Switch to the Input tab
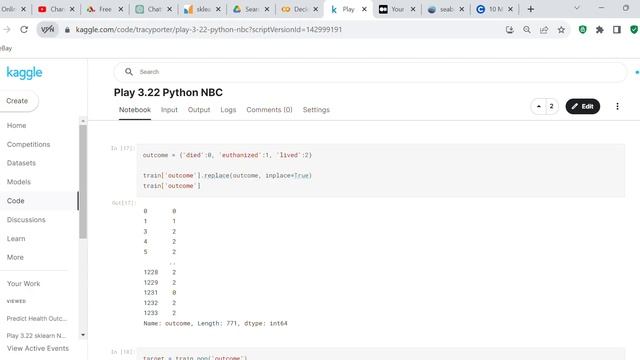 pos(169,110)
